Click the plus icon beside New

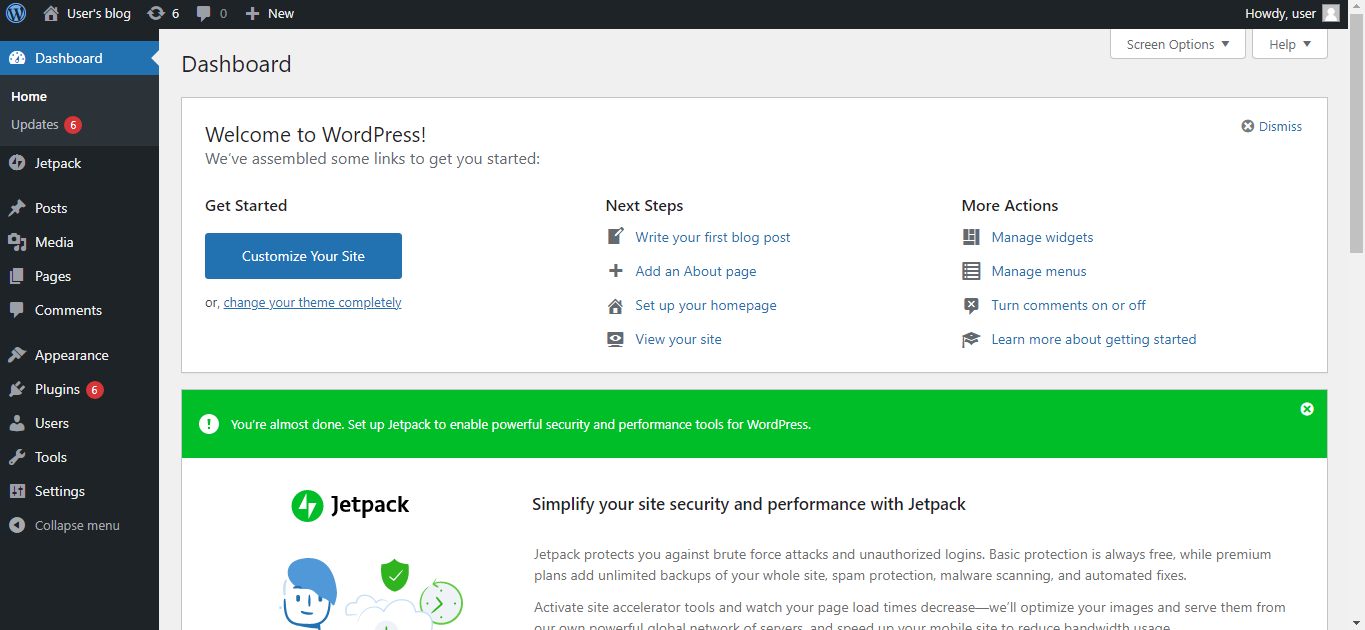pos(252,14)
